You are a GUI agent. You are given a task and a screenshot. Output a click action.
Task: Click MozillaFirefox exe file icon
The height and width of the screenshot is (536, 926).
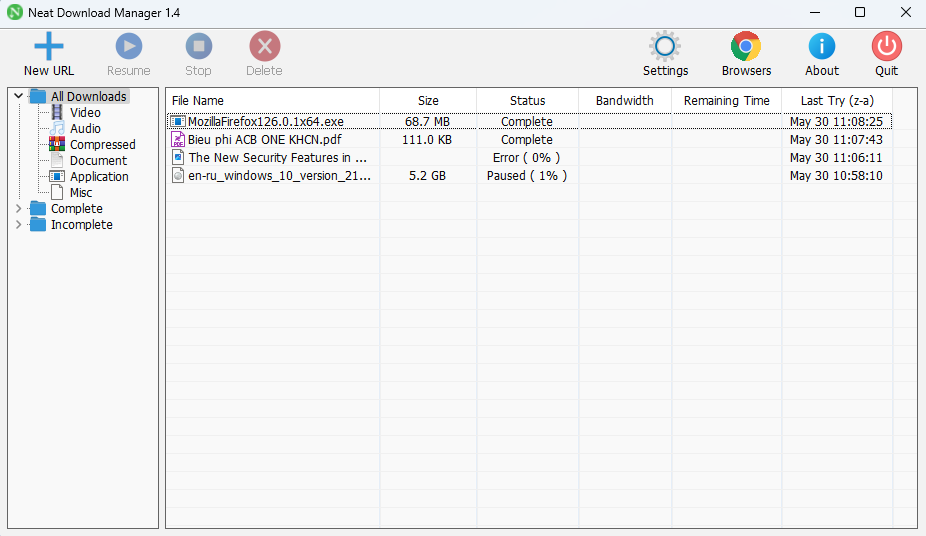coord(178,122)
